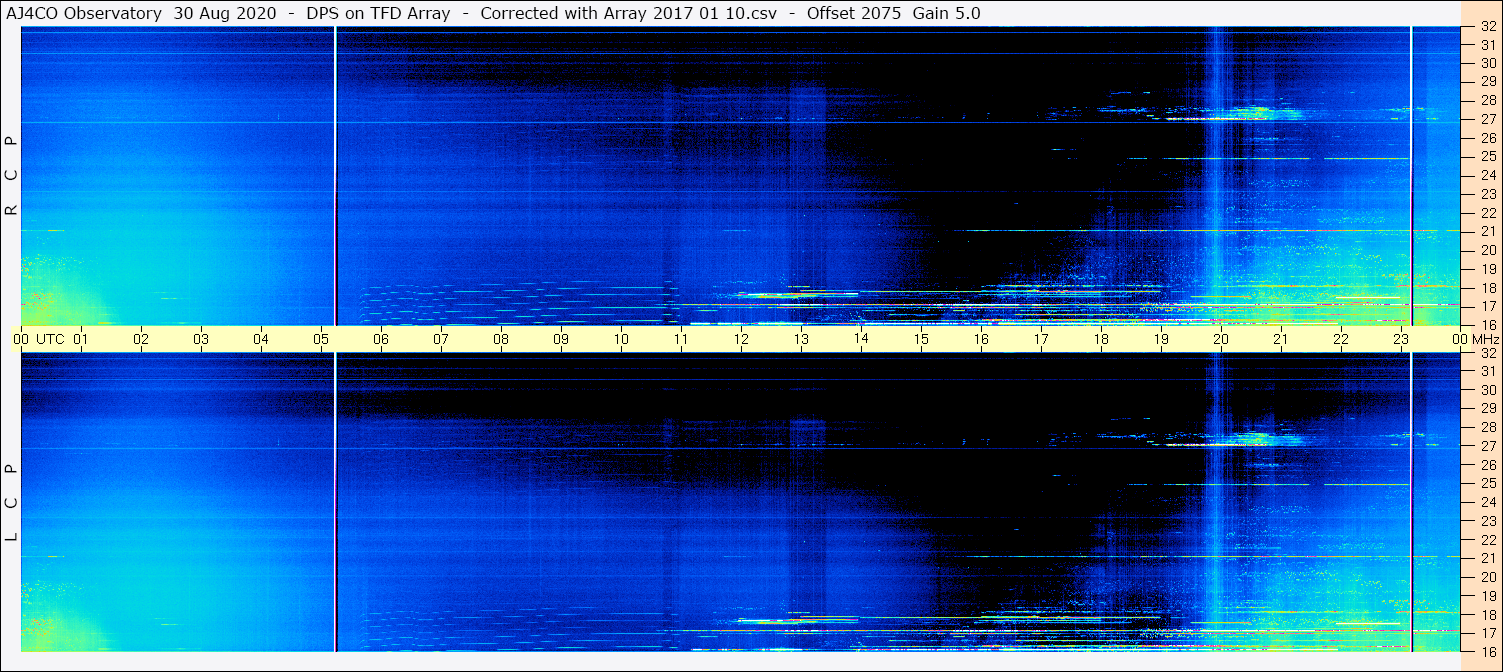This screenshot has width=1503, height=672.
Task: Click the 01 hour mark on time axis
Action: (x=81, y=340)
